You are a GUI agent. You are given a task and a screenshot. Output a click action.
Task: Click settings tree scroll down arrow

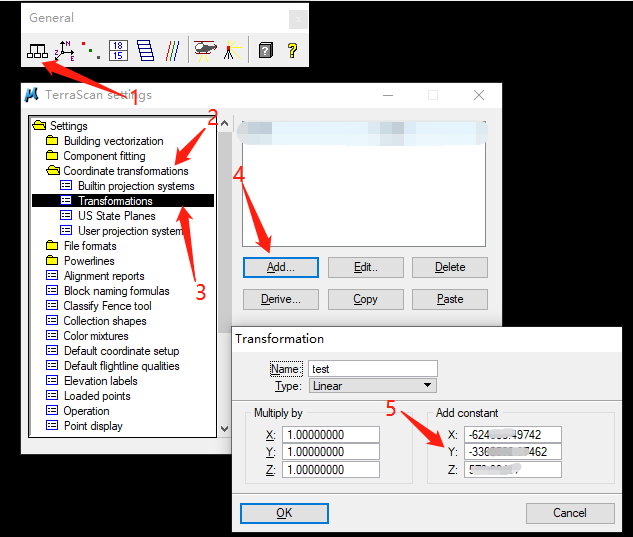pos(224,429)
